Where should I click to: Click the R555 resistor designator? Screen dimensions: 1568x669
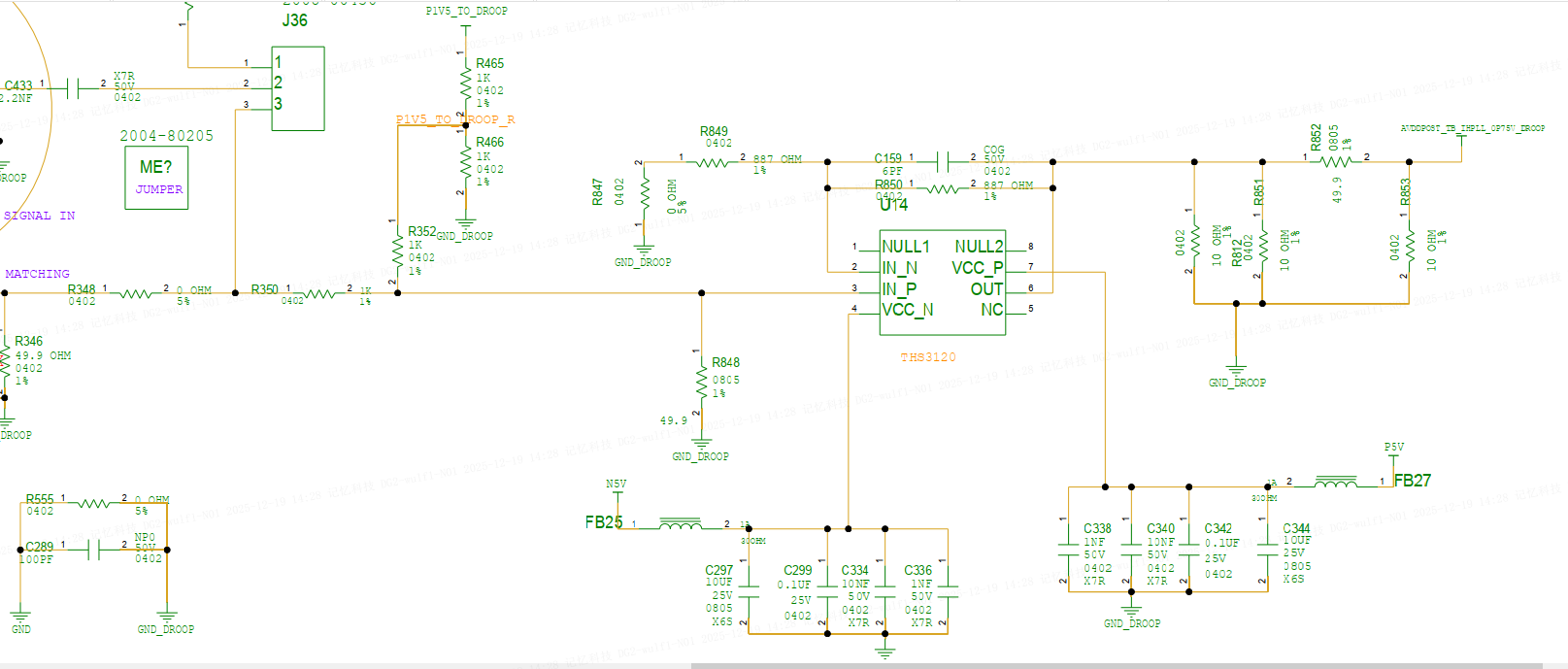pos(40,499)
